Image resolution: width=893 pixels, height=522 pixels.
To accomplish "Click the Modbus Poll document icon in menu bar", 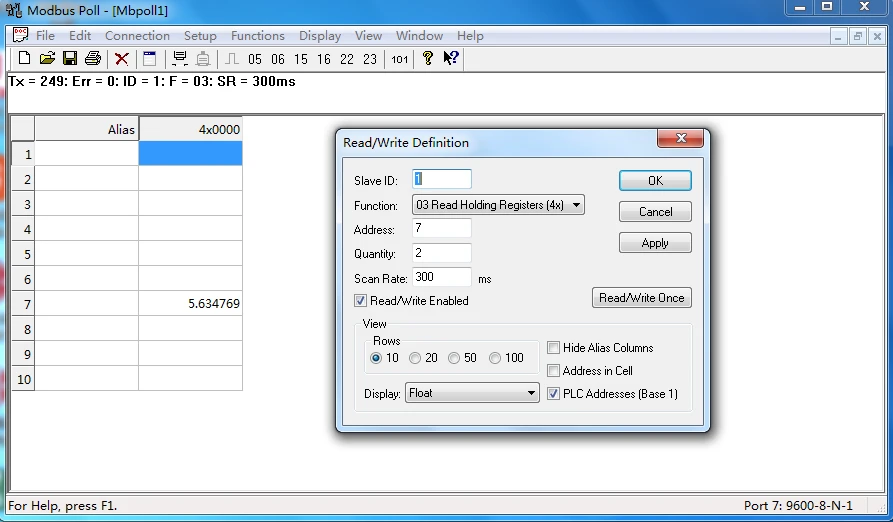I will pyautogui.click(x=21, y=35).
